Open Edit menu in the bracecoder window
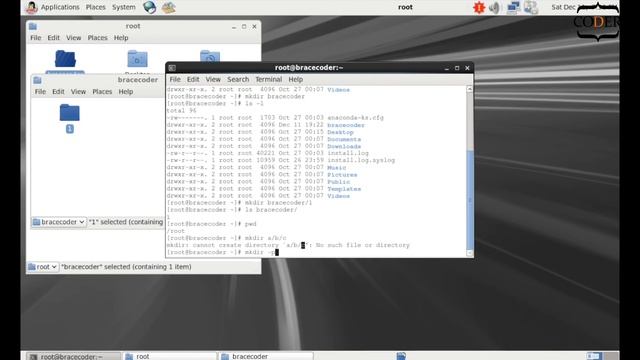This screenshot has width=640, height=360. (58, 91)
